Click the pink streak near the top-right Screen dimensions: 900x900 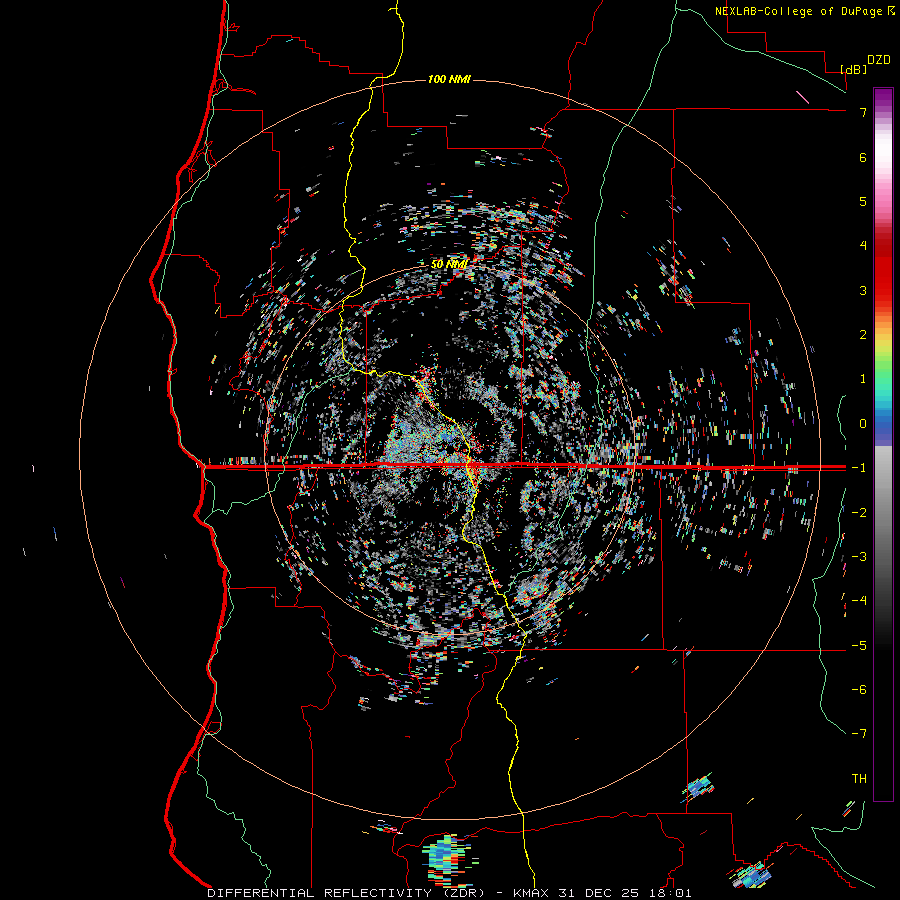[802, 96]
